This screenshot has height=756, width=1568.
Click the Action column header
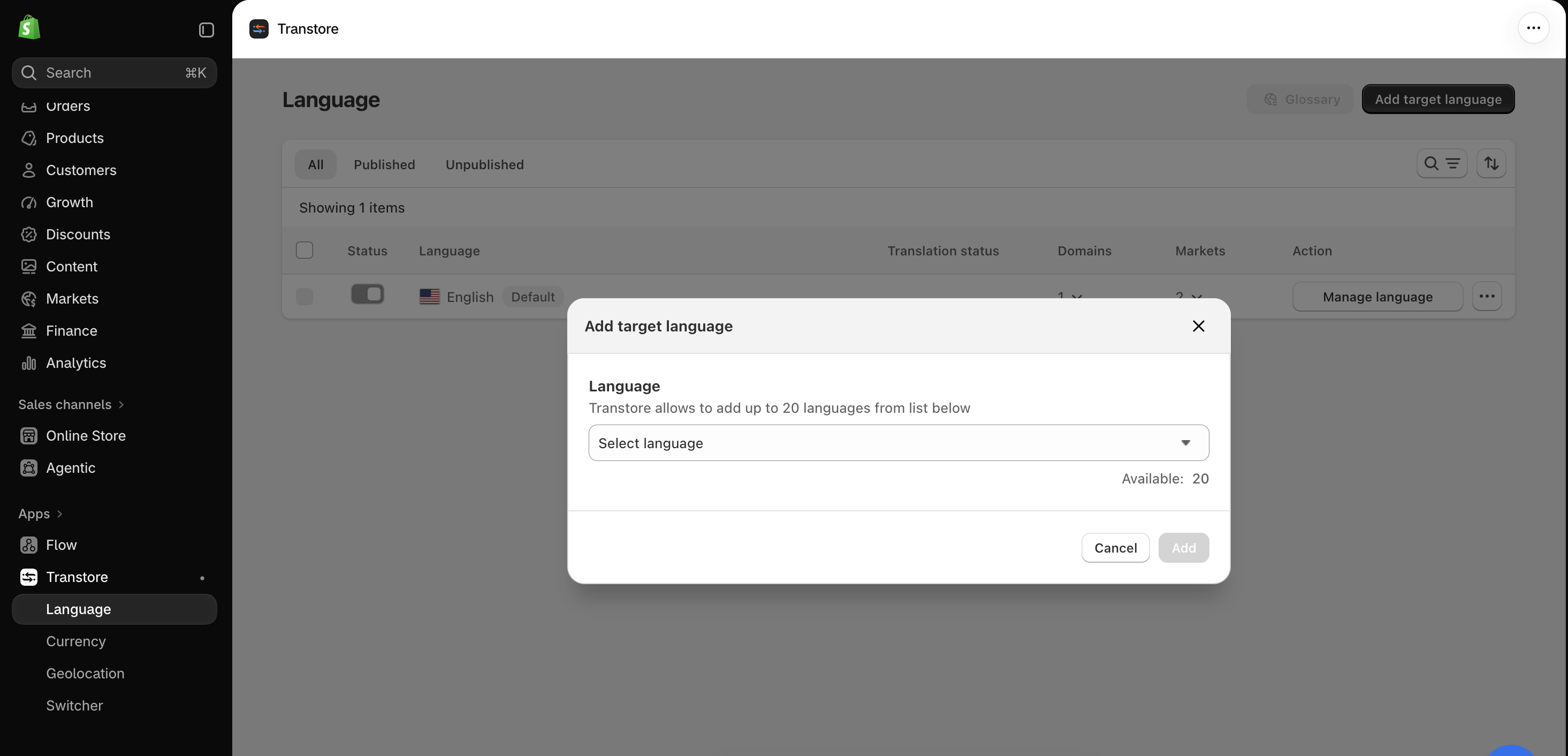coord(1312,251)
